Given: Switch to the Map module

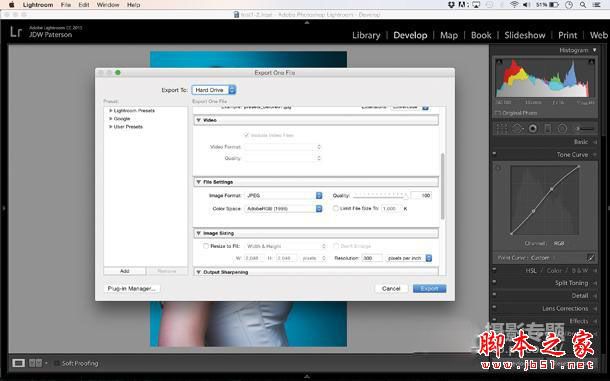Looking at the screenshot, I should (449, 35).
